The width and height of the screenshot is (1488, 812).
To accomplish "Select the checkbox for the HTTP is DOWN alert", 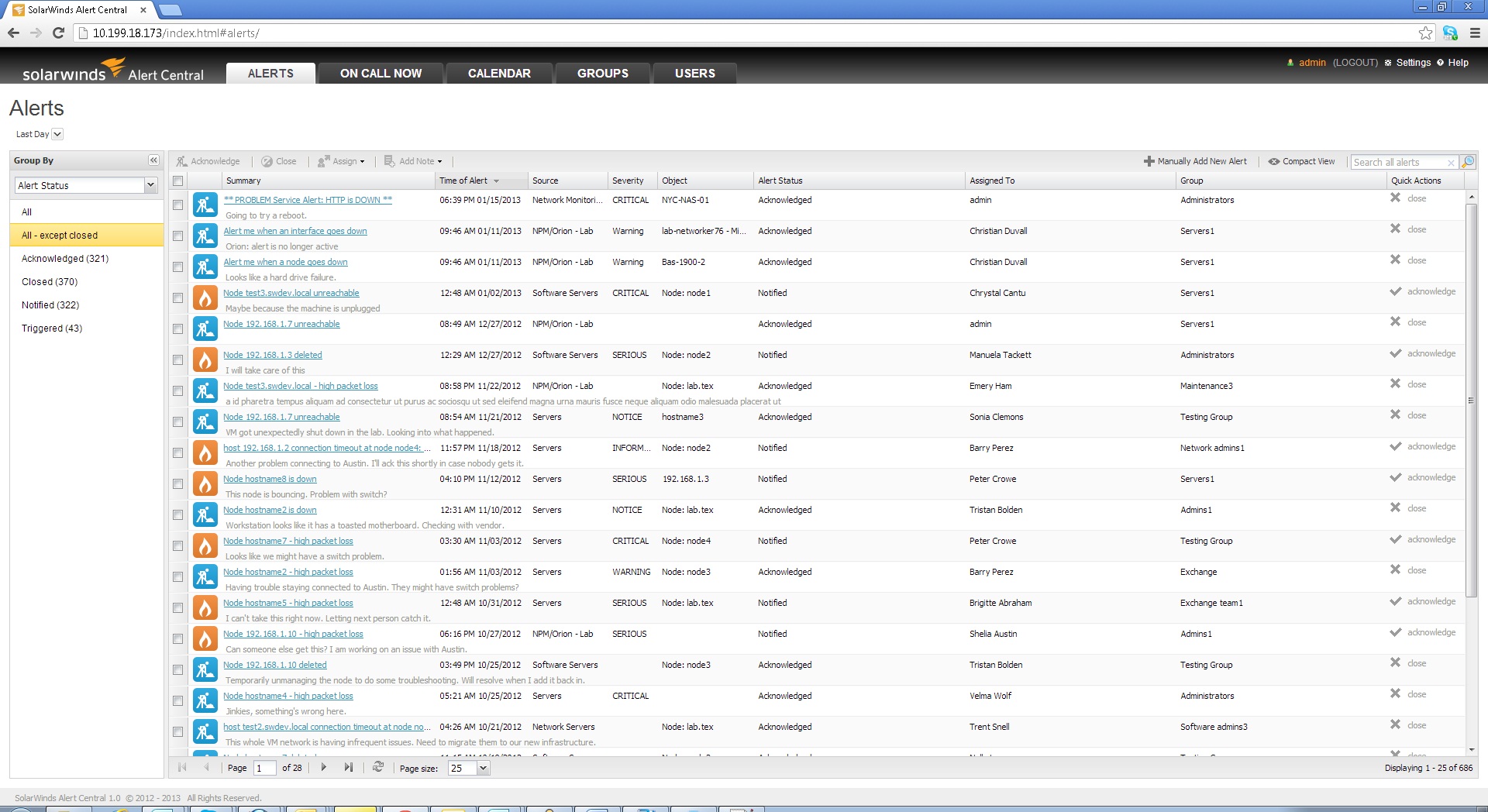I will click(x=177, y=204).
